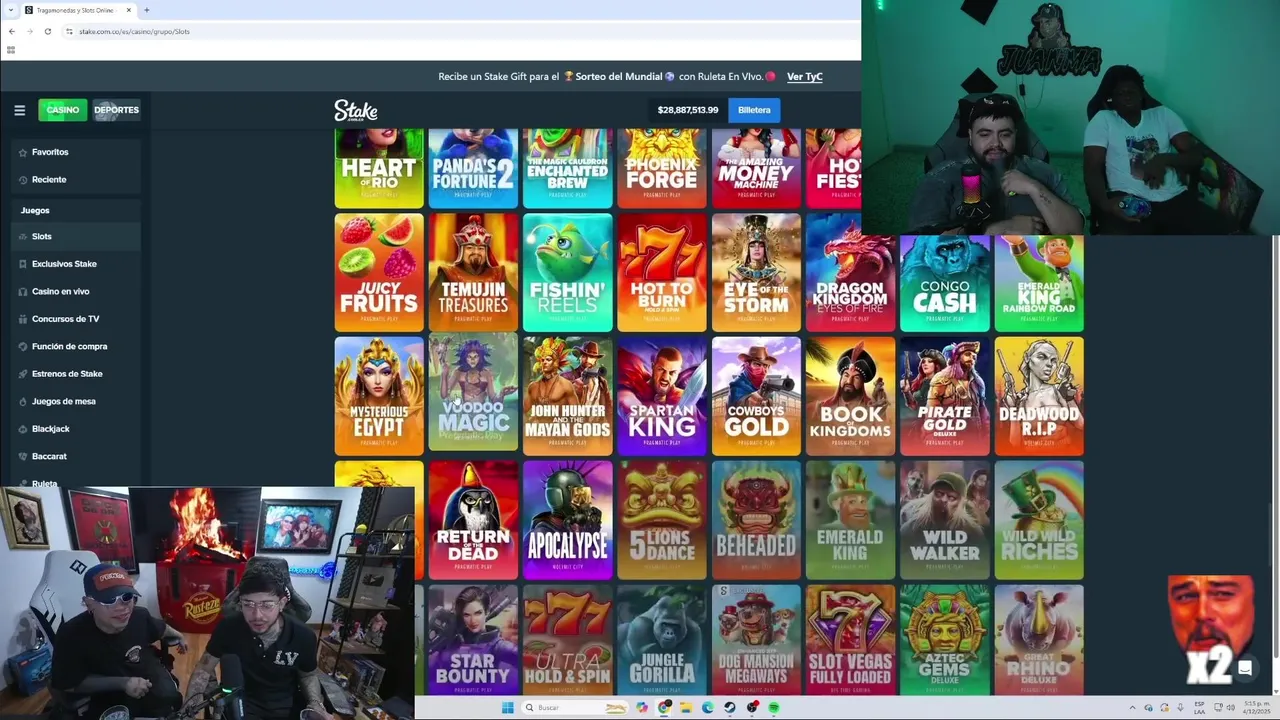Open the Apocalypse game
Screen dimensions: 1280x720
567,520
